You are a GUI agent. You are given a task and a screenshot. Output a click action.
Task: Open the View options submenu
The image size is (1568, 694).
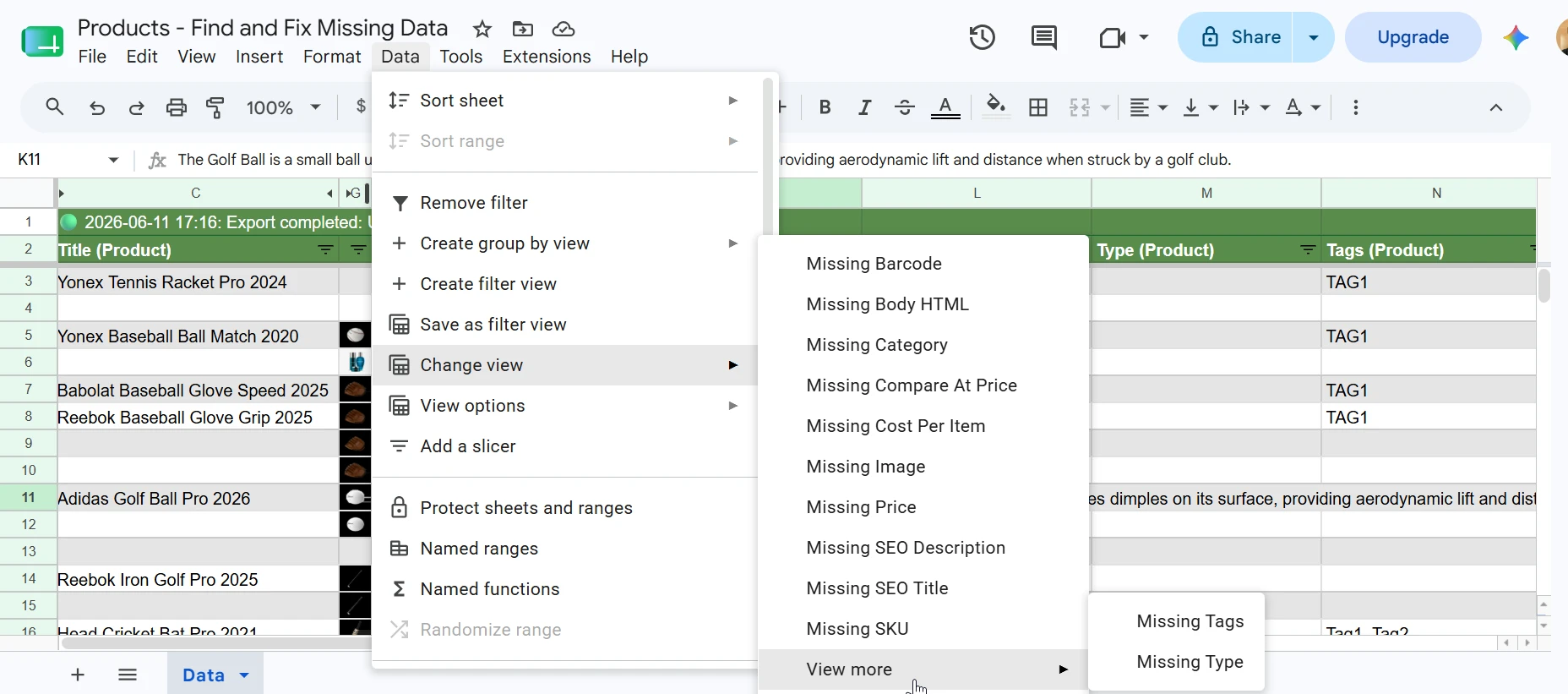pos(564,406)
